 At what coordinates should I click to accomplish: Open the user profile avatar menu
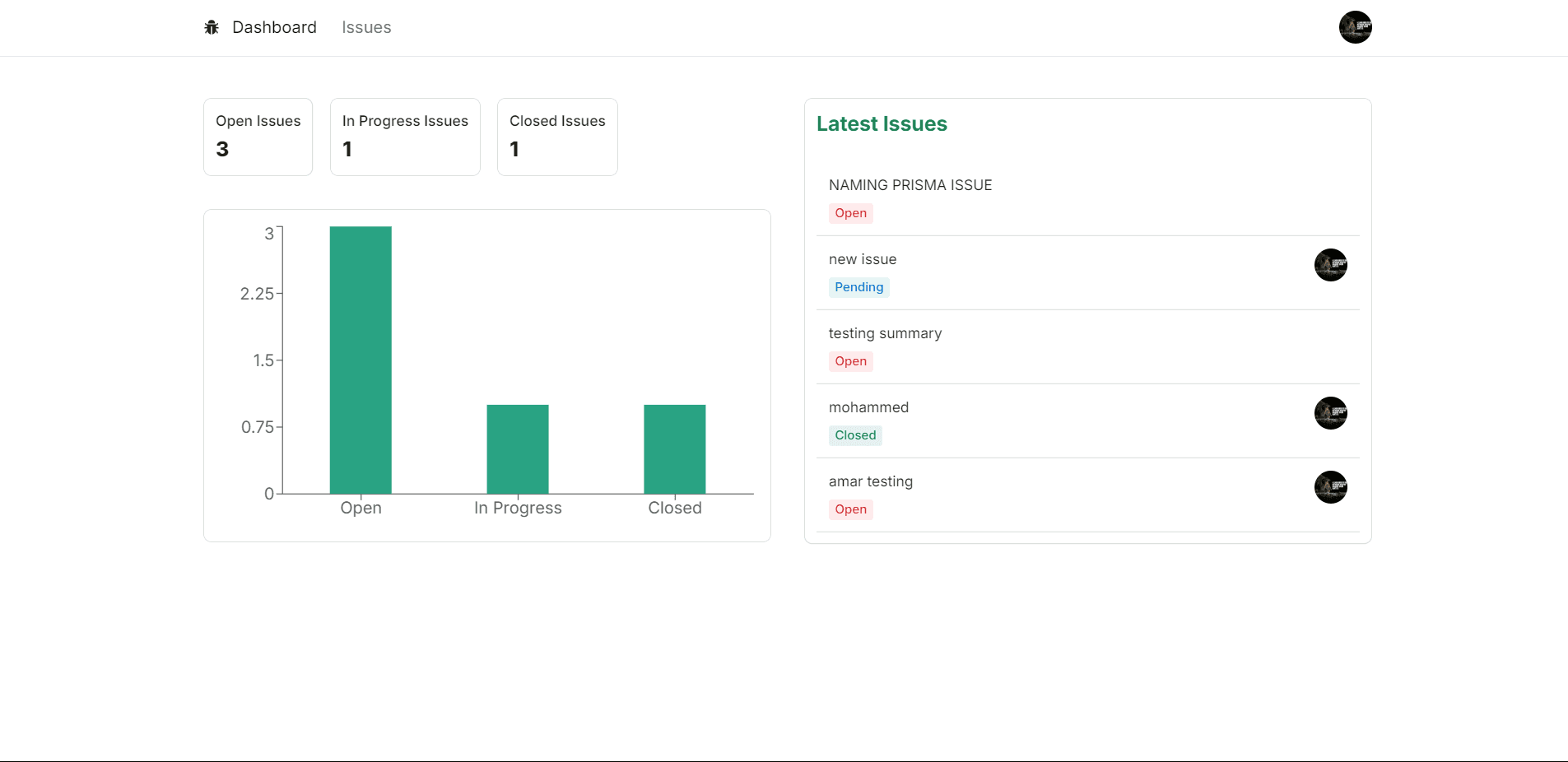click(1355, 27)
